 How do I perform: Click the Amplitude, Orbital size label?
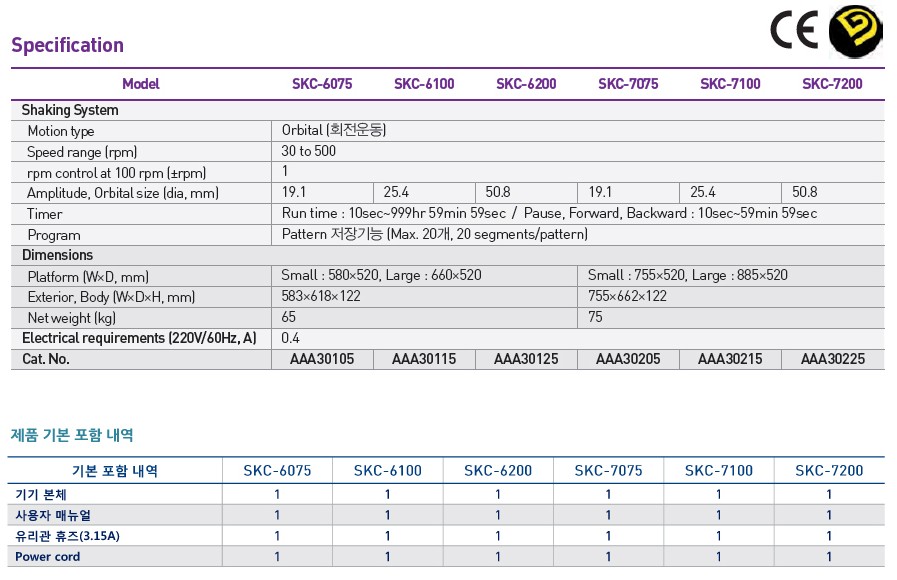[x=122, y=193]
